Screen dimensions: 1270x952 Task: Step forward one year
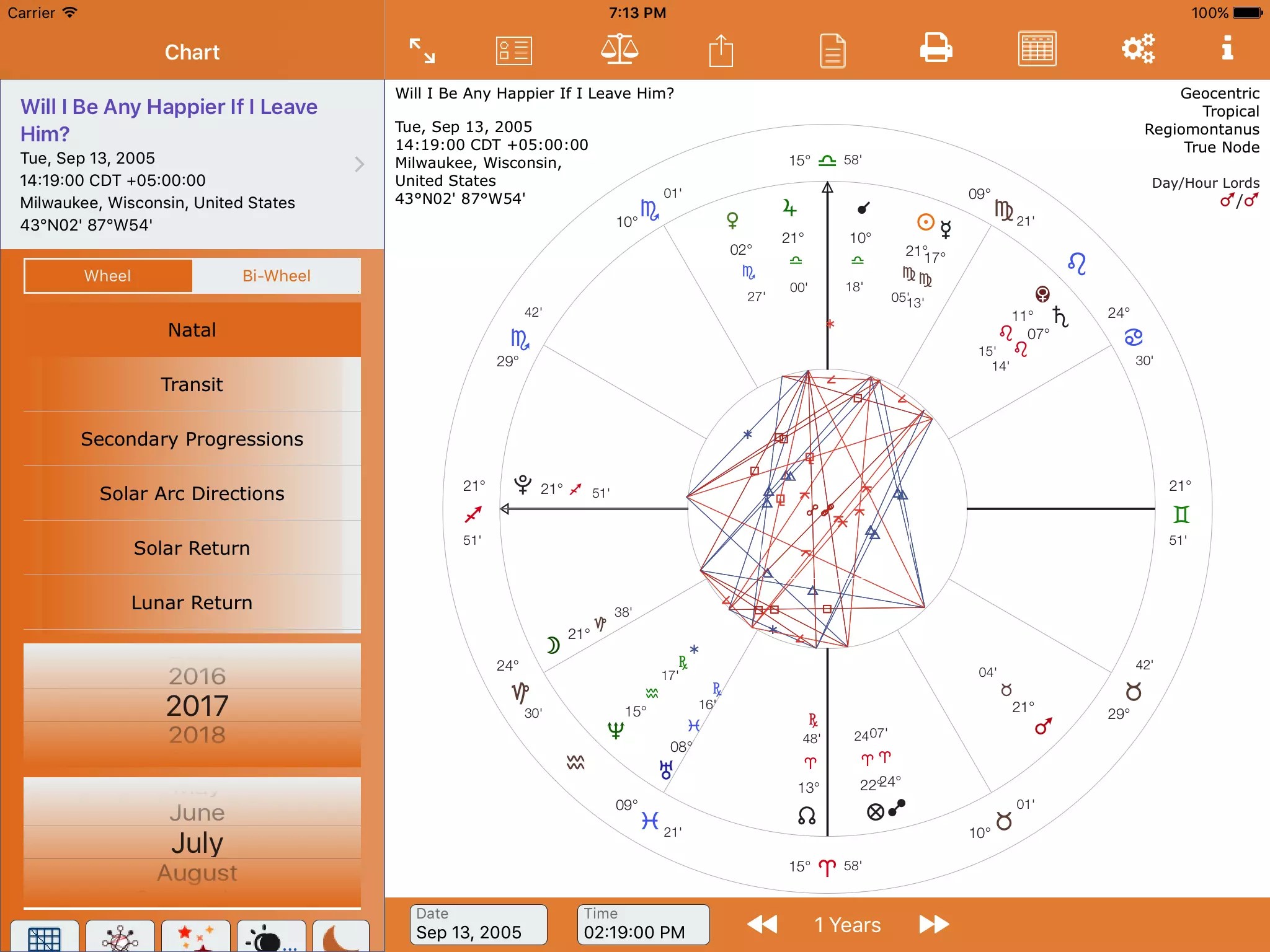[933, 925]
